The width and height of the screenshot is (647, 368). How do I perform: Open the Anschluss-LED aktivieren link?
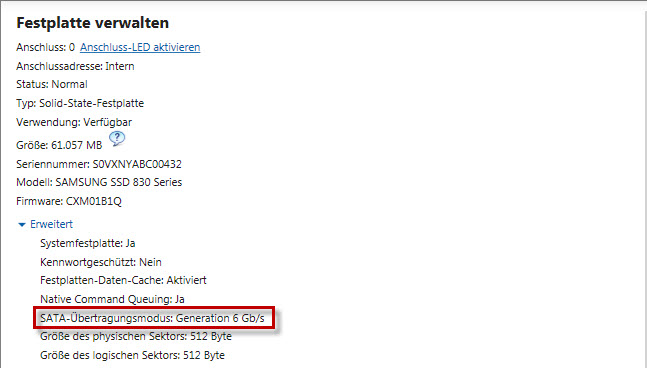coord(140,47)
